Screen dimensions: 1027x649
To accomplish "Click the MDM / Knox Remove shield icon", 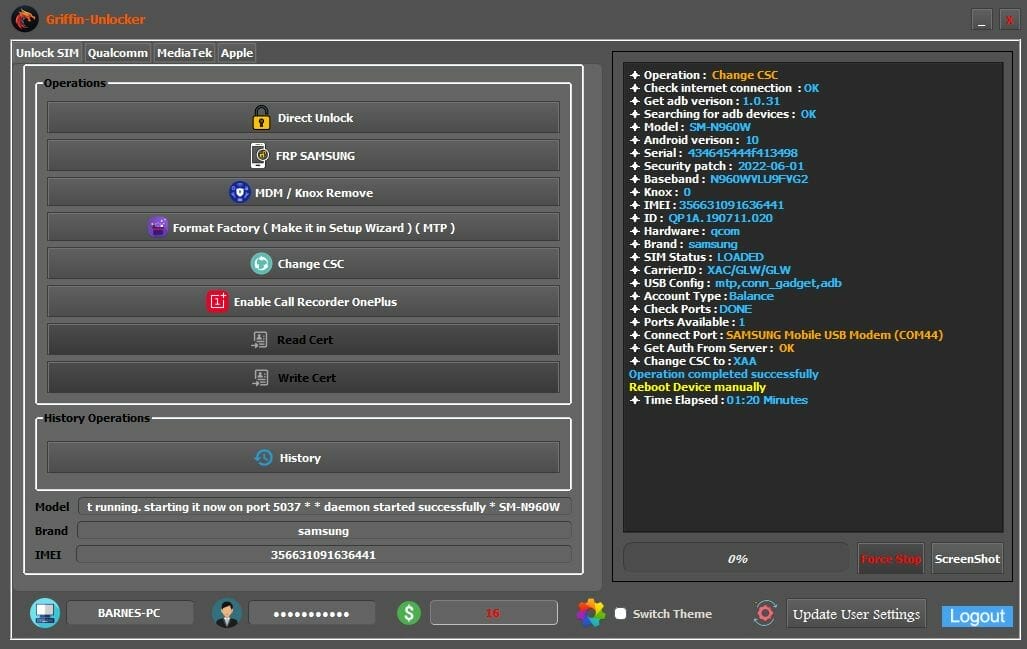I will click(239, 193).
